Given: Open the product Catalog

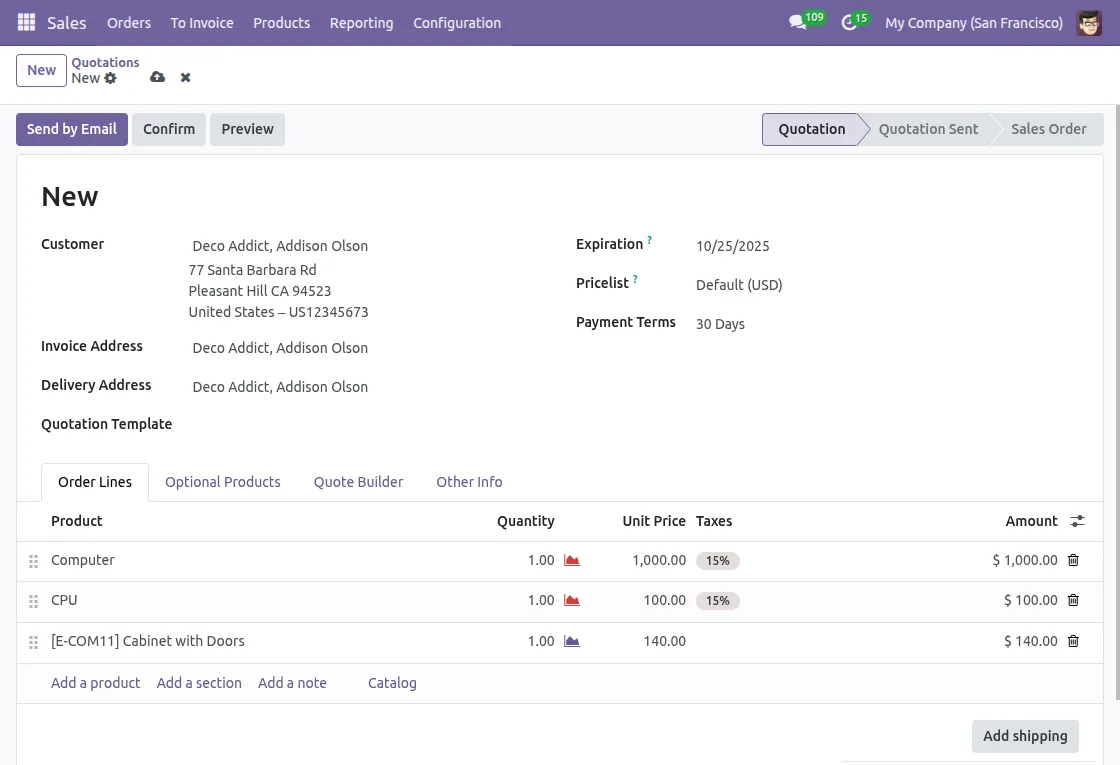Looking at the screenshot, I should (391, 683).
